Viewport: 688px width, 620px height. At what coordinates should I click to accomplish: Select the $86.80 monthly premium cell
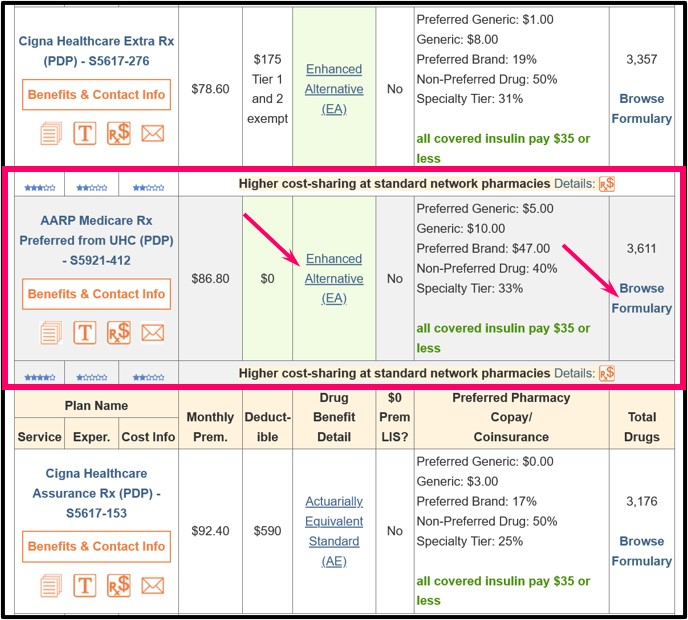point(210,279)
